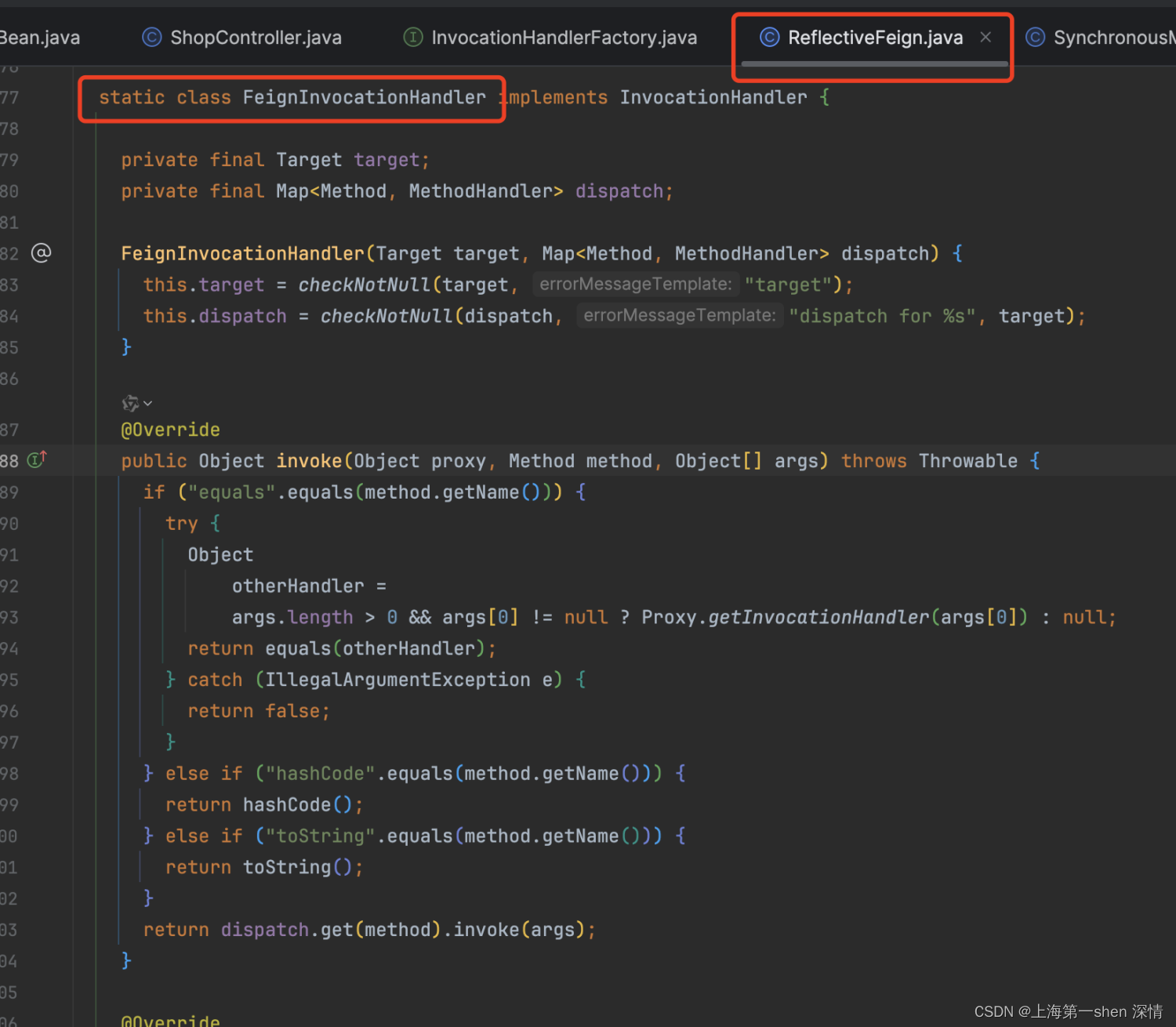Click the "equals" string literal on line 89

(x=231, y=492)
